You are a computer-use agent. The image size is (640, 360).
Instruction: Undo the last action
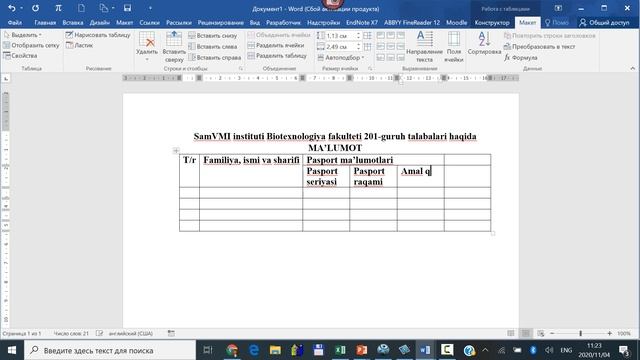click(12, 8)
